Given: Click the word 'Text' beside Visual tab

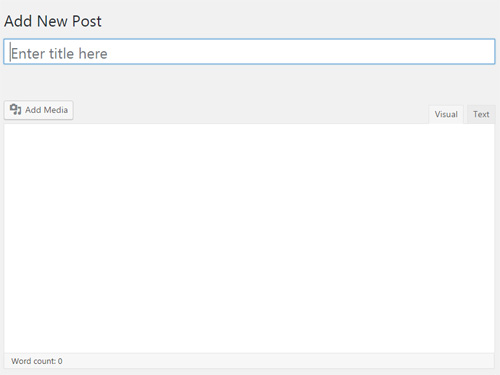Looking at the screenshot, I should pos(481,114).
